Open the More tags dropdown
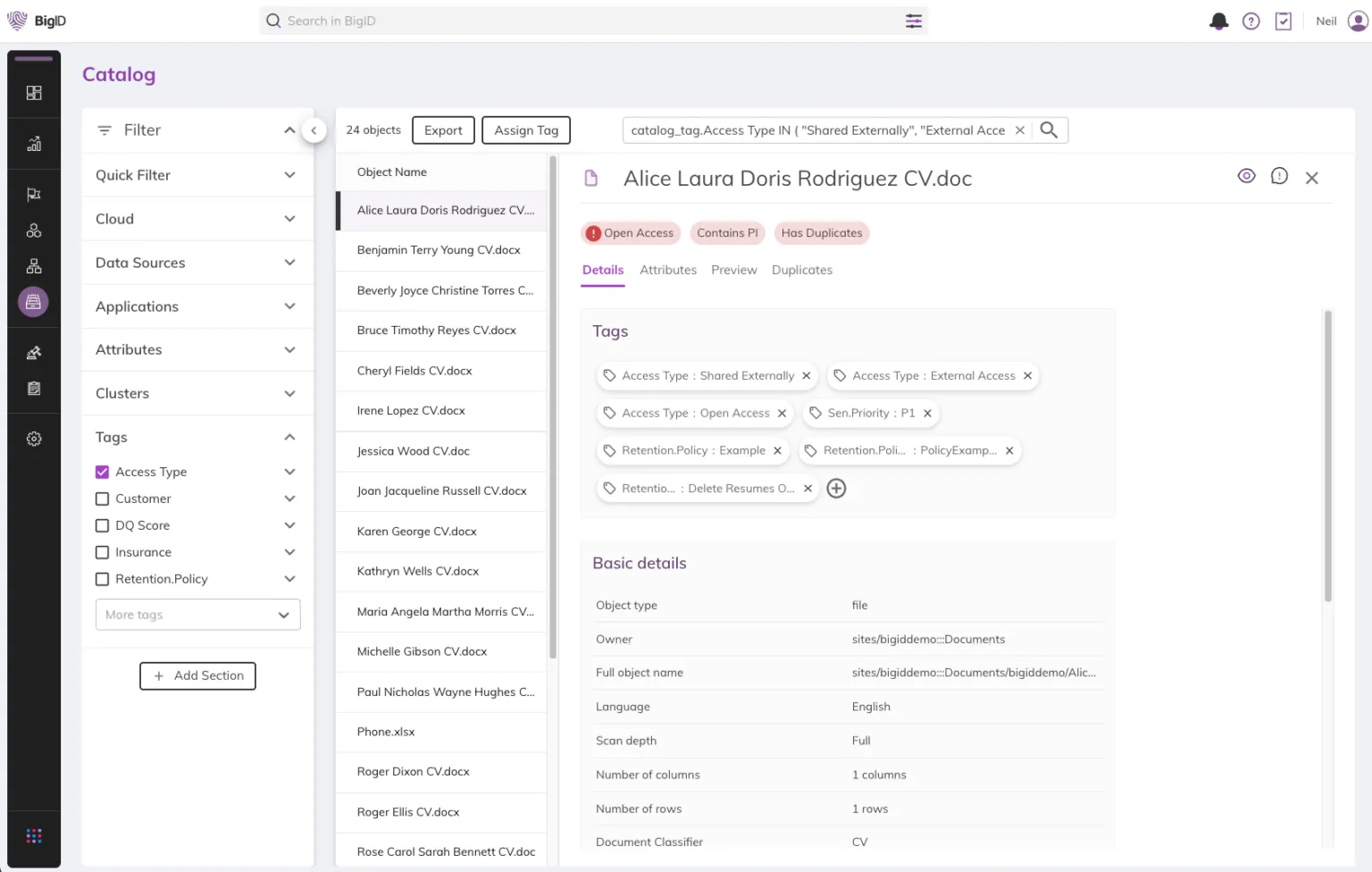The image size is (1372, 872). [x=197, y=615]
